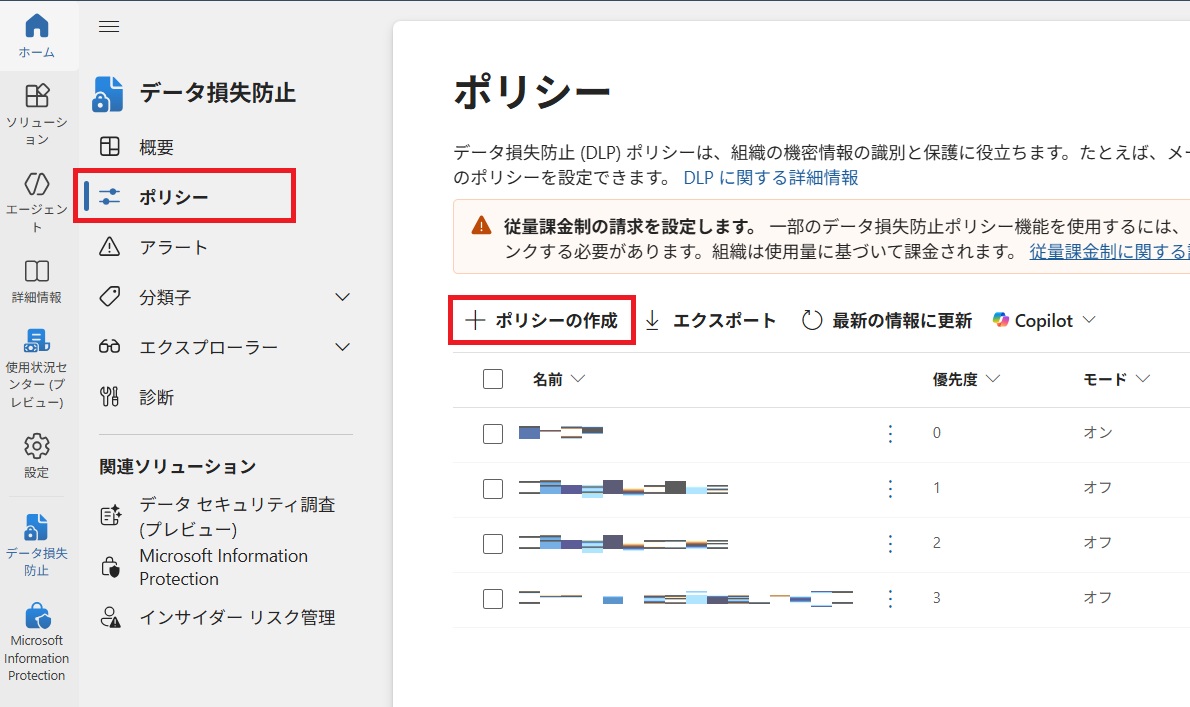This screenshot has width=1190, height=707.
Task: Open the Usage Center preview icon
Action: pyautogui.click(x=37, y=341)
